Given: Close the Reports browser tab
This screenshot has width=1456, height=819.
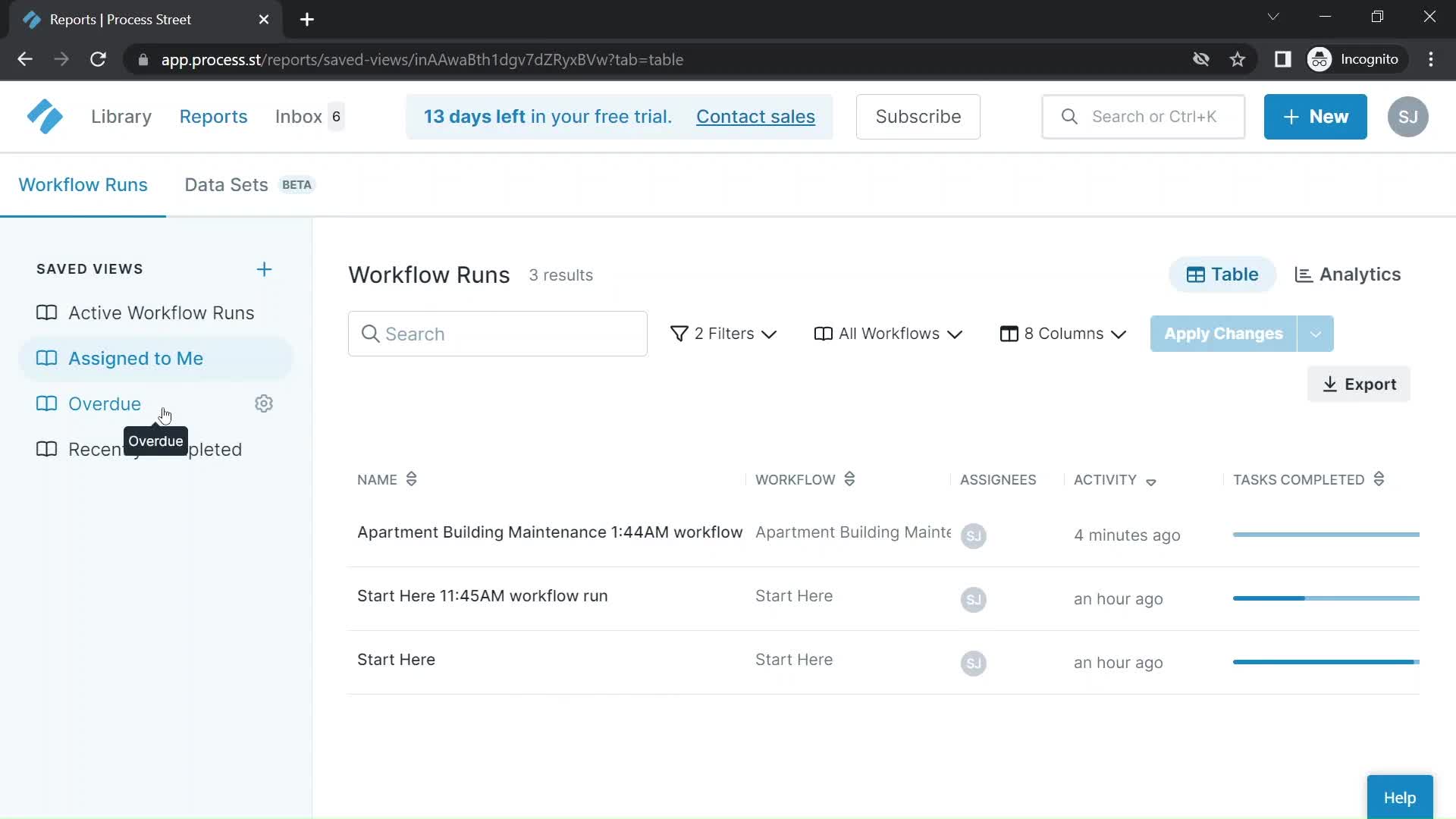Looking at the screenshot, I should coord(264,20).
